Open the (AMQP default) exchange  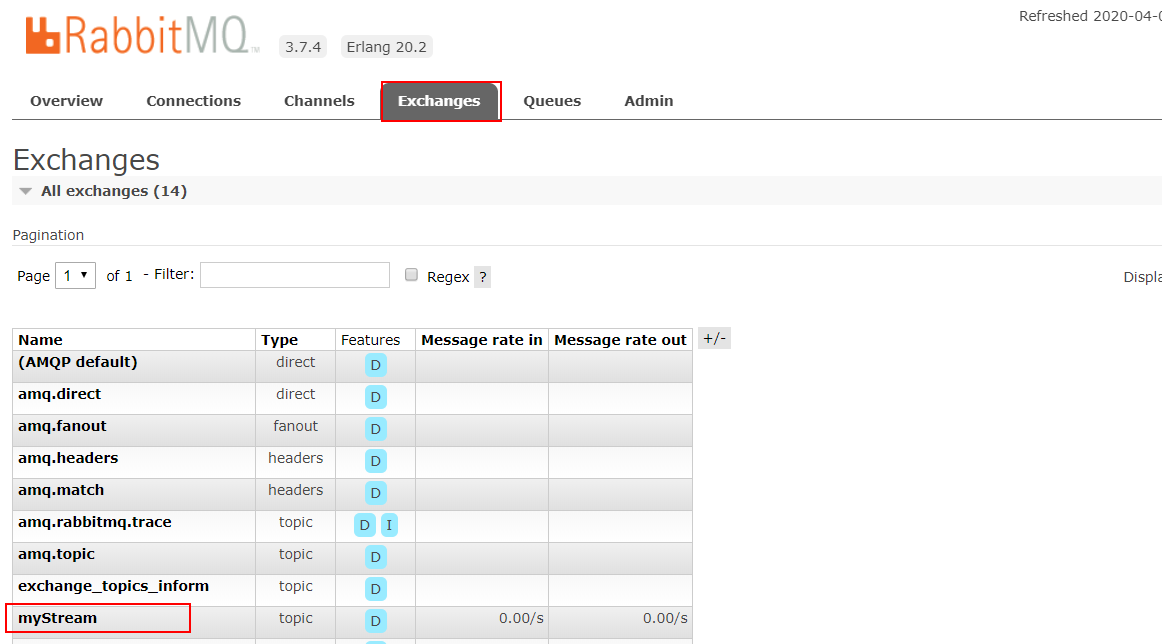(78, 362)
